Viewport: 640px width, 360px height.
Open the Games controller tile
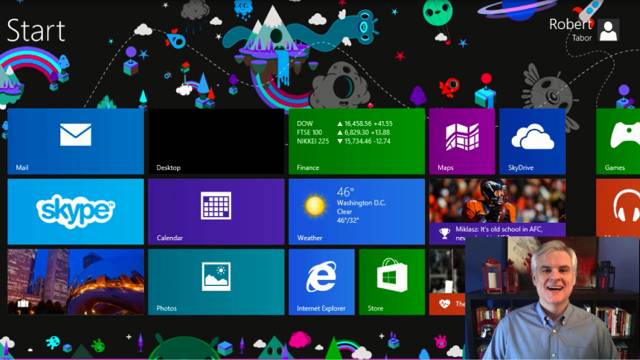[x=618, y=141]
